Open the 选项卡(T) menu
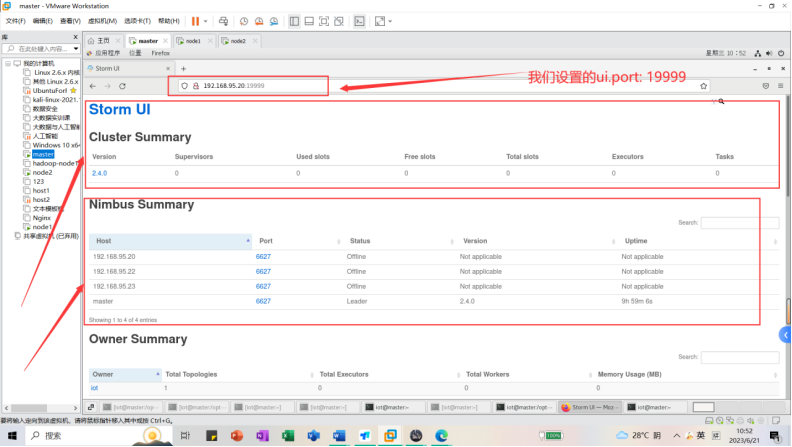 137,21
